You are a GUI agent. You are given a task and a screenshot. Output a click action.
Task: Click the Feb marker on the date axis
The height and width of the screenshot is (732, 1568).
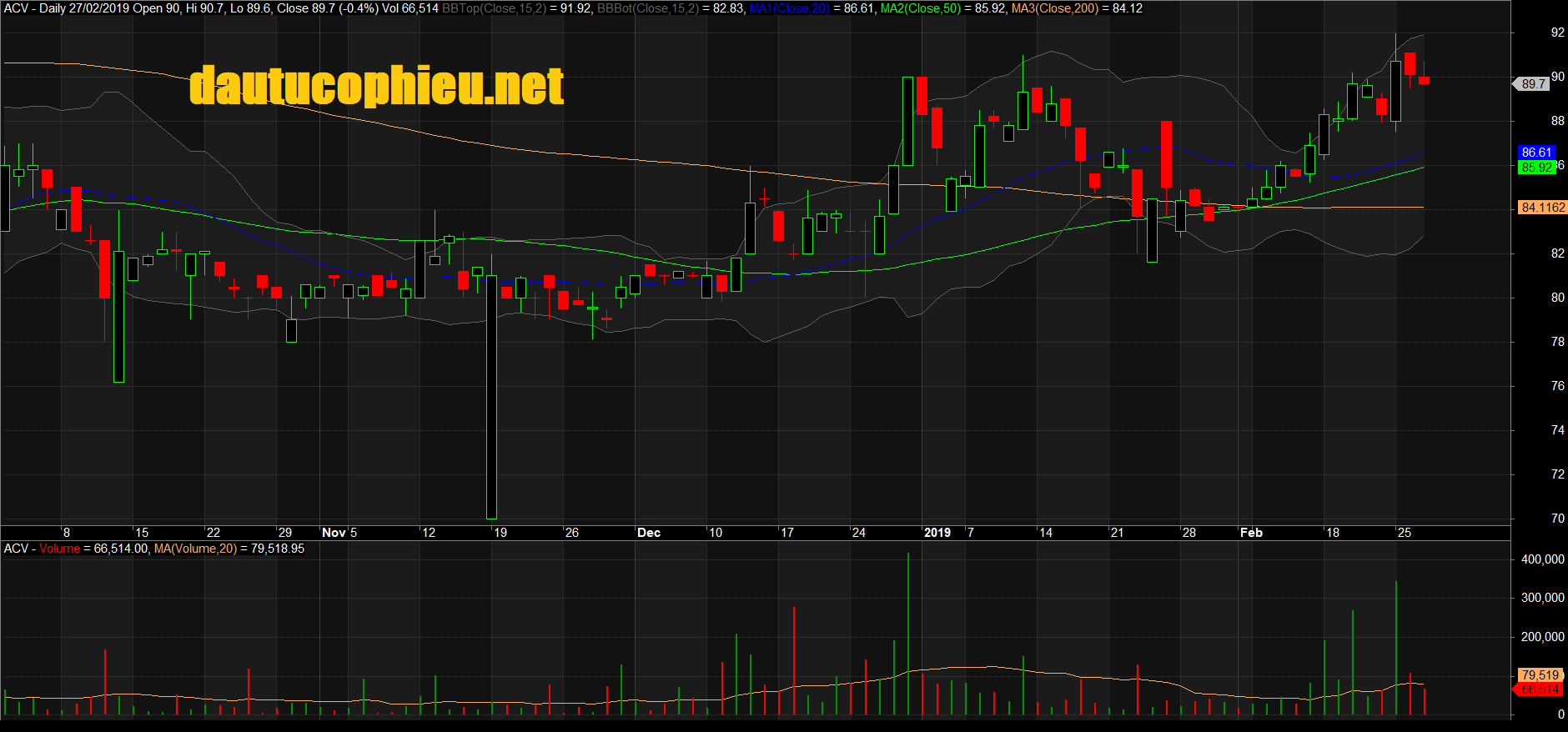pyautogui.click(x=1251, y=533)
